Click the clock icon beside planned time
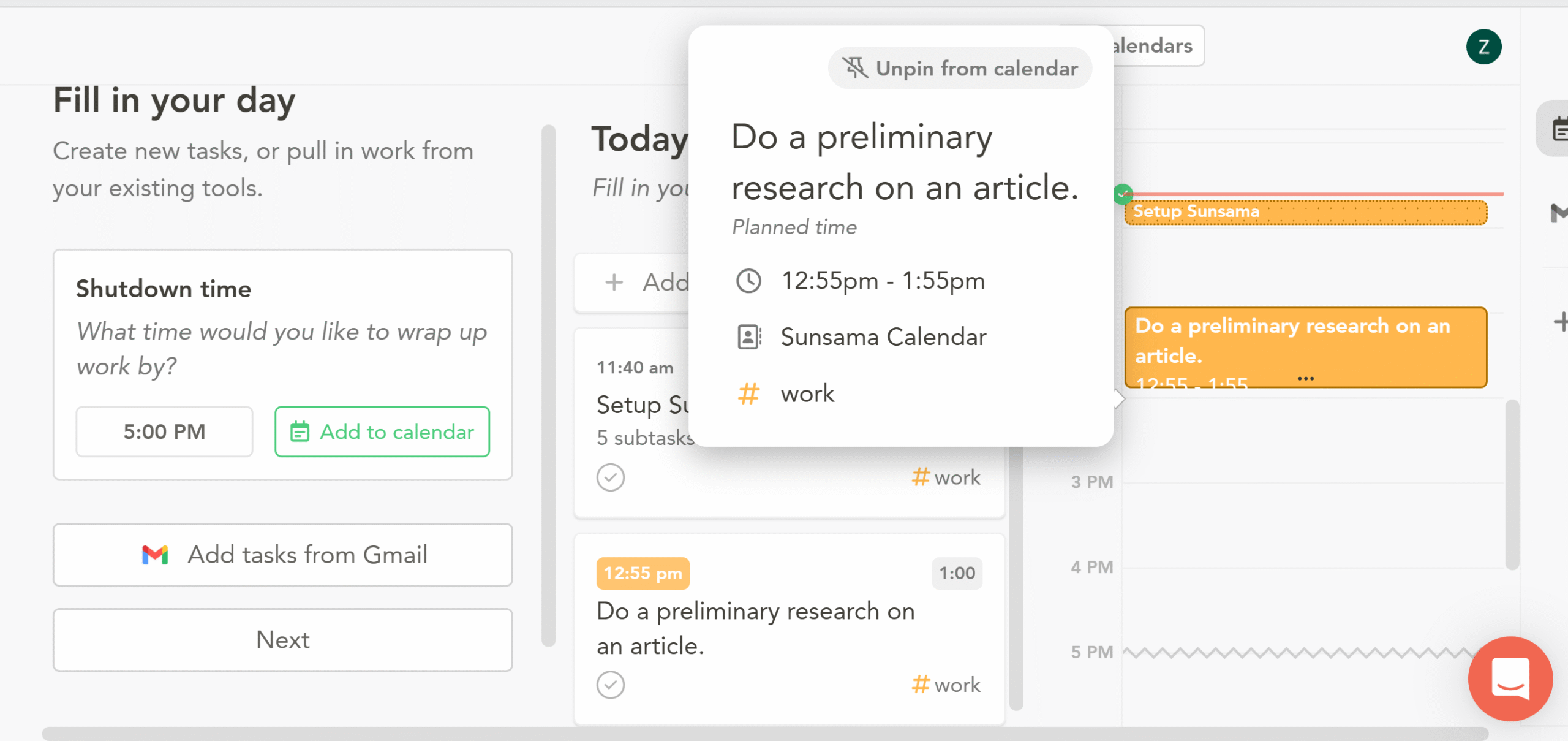This screenshot has height=741, width=1568. click(x=748, y=281)
